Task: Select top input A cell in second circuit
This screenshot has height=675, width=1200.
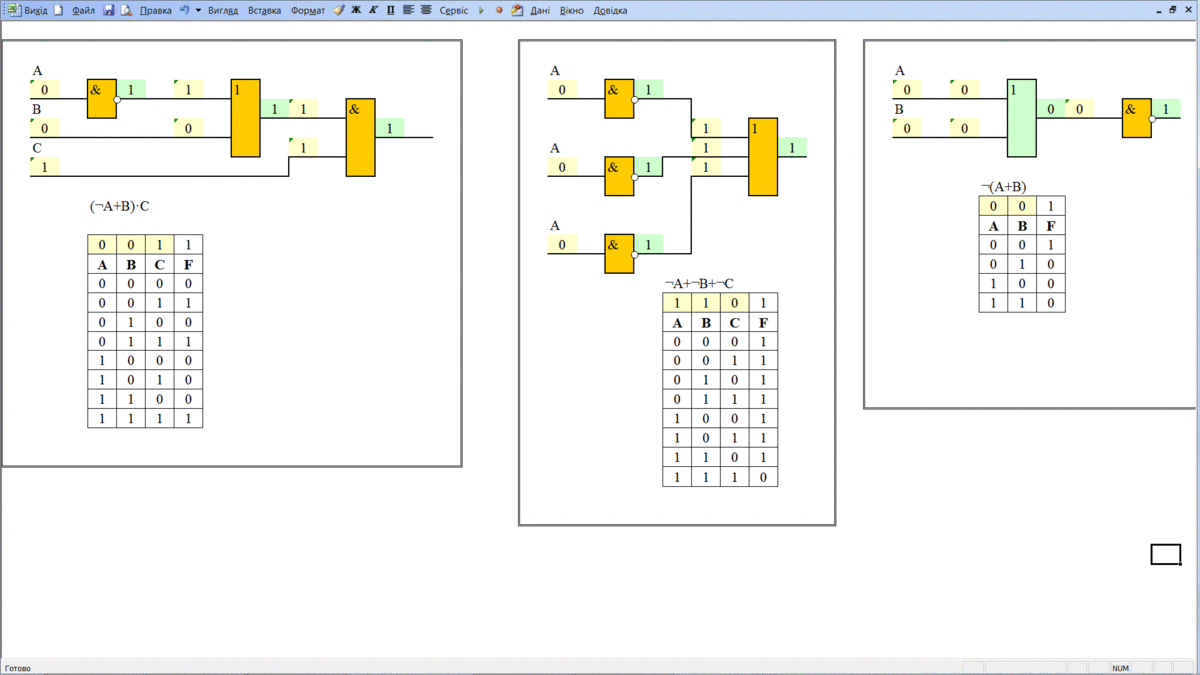Action: tap(562, 89)
